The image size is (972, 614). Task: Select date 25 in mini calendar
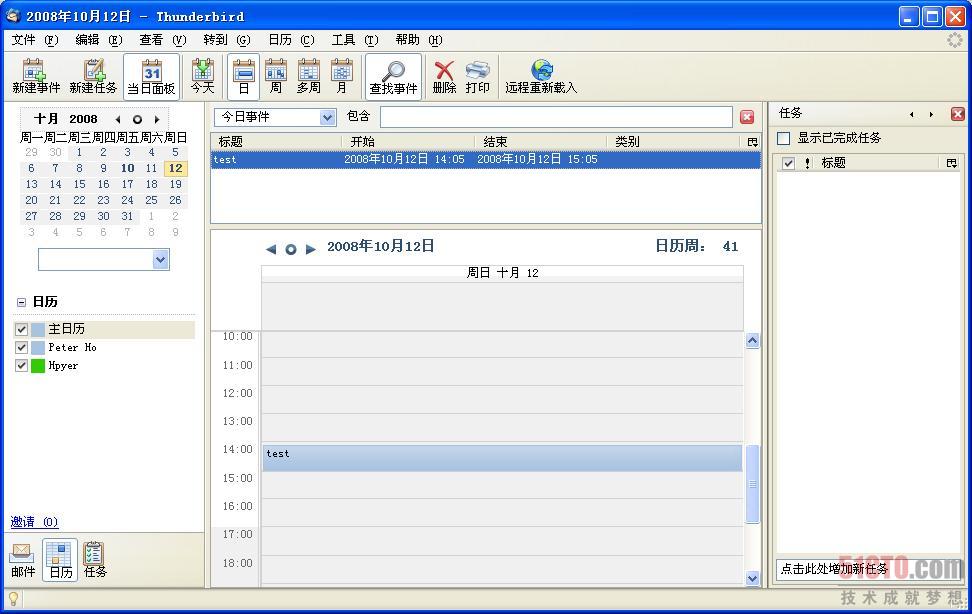[151, 200]
